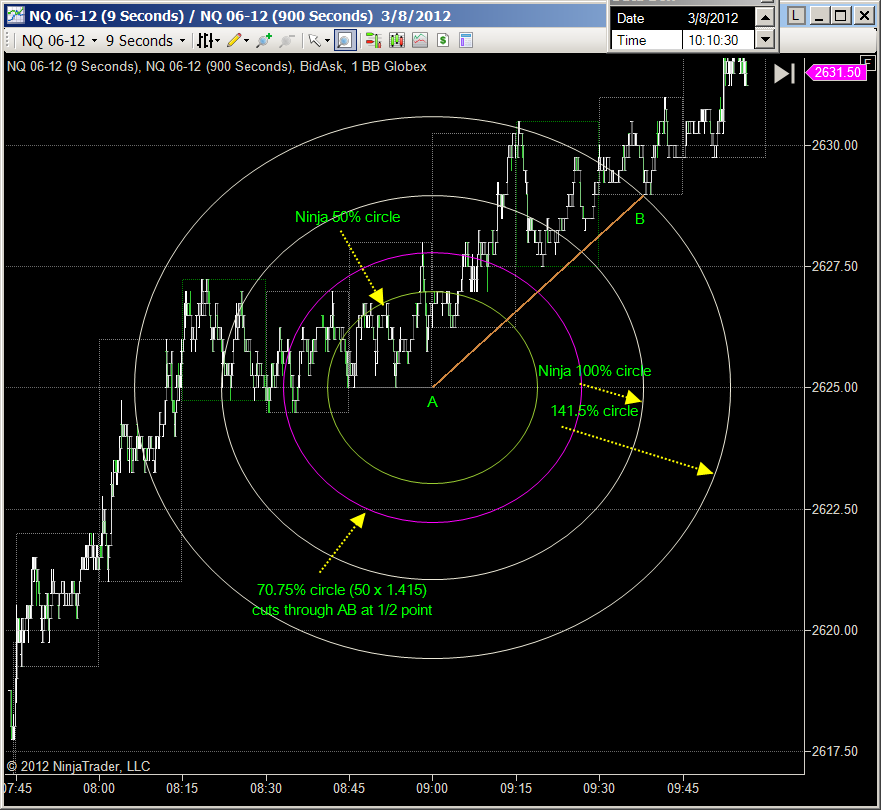Viewport: 881px width, 810px height.
Task: Click the zoom in magnifier icon
Action: point(263,40)
